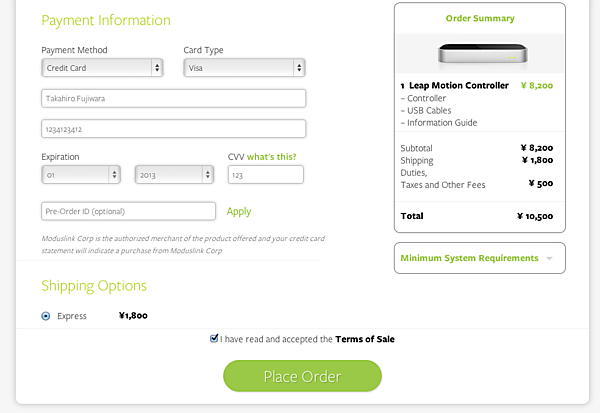
Task: Open the expiration year dropdown
Action: (x=173, y=174)
